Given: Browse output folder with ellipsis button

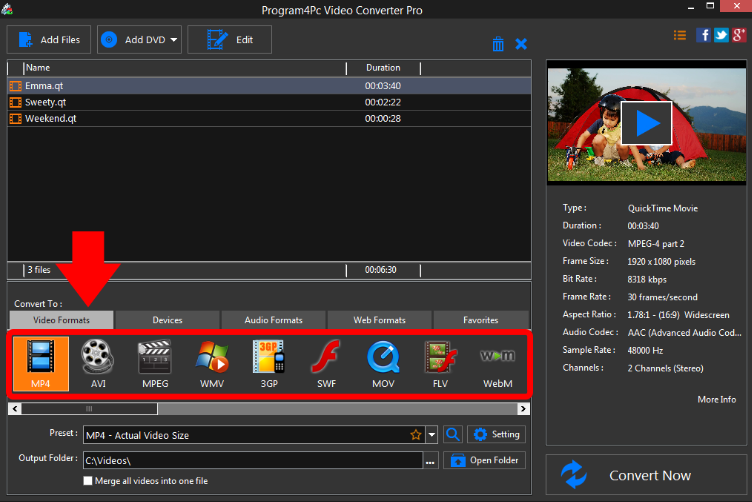Looking at the screenshot, I should [x=431, y=461].
